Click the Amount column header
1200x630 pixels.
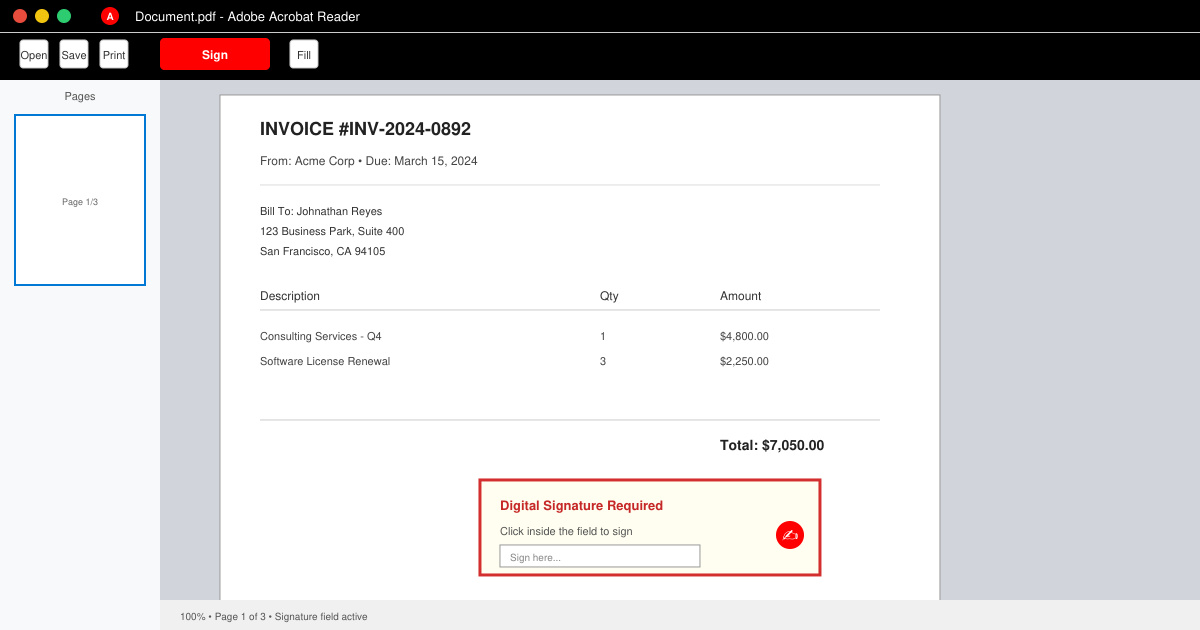740,296
